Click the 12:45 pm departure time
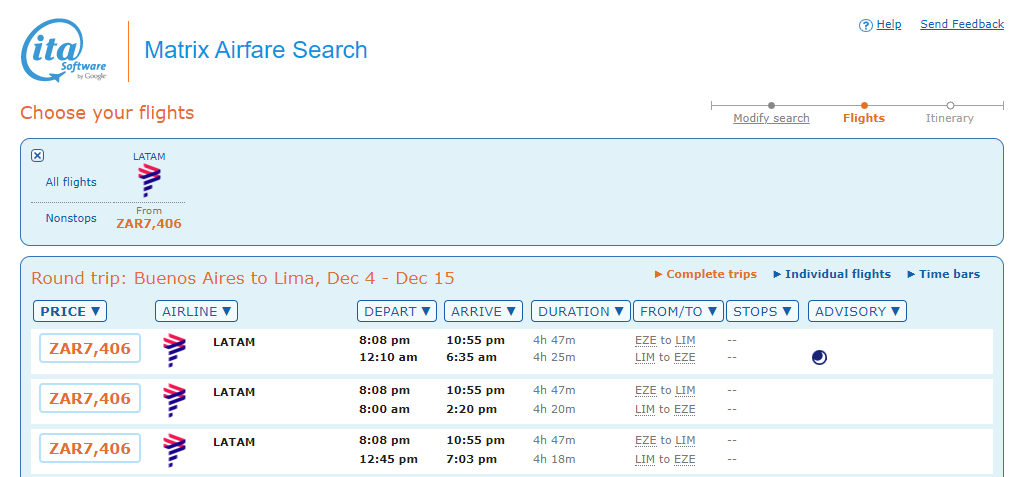 pyautogui.click(x=388, y=459)
